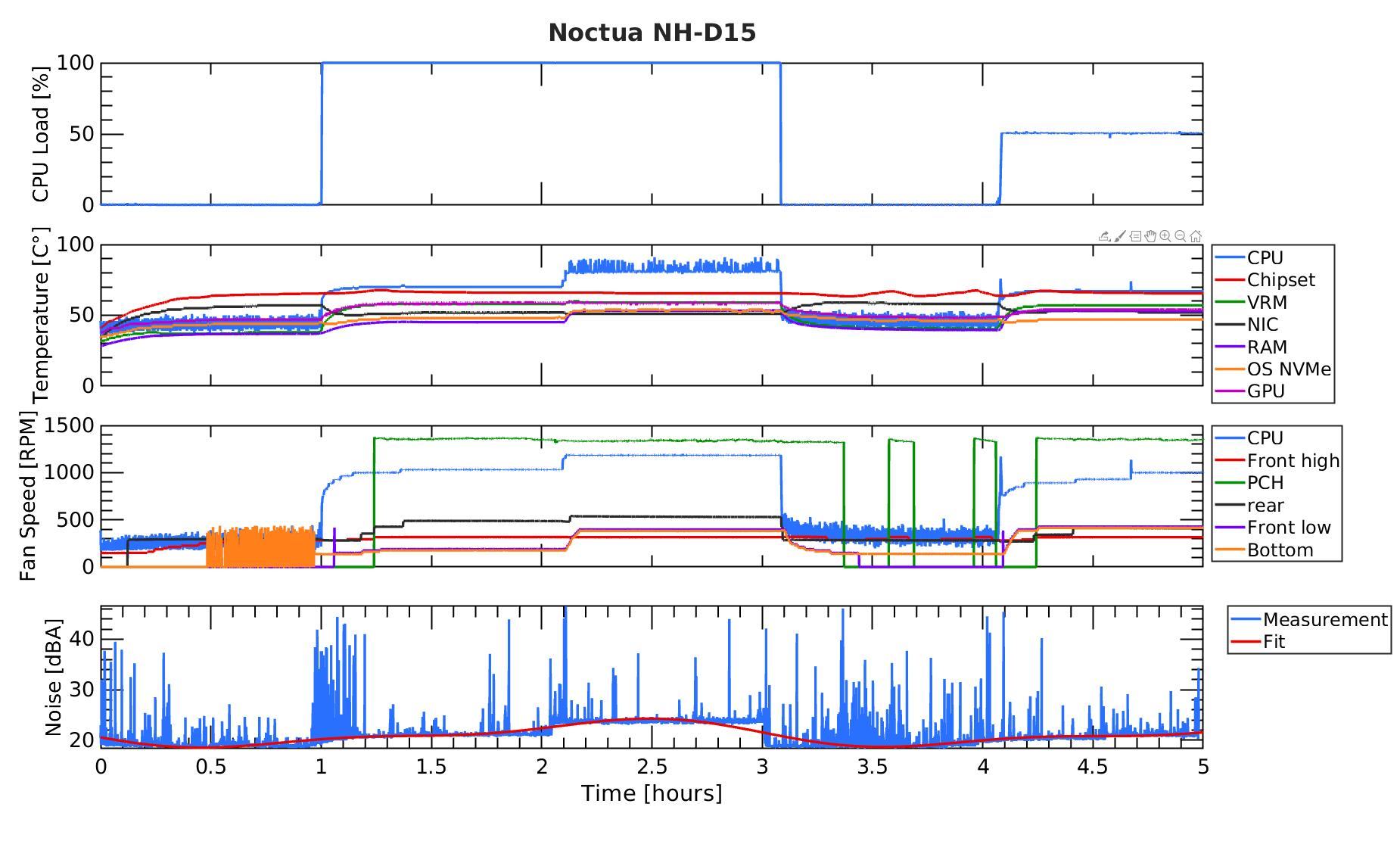The width and height of the screenshot is (1400, 841).
Task: Click the zoom out magnifier
Action: click(1181, 236)
